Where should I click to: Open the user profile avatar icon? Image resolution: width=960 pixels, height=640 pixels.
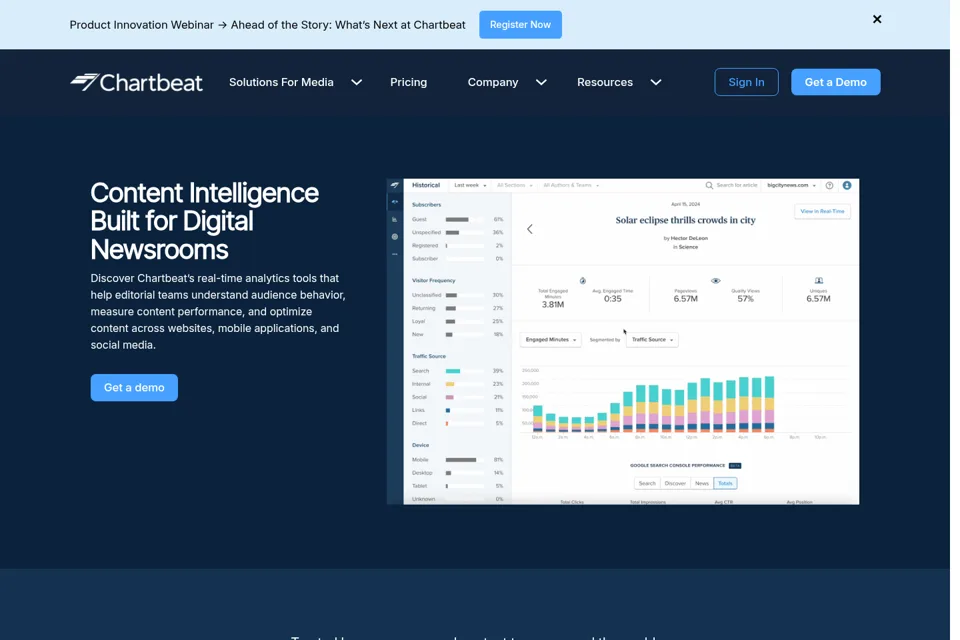(847, 185)
